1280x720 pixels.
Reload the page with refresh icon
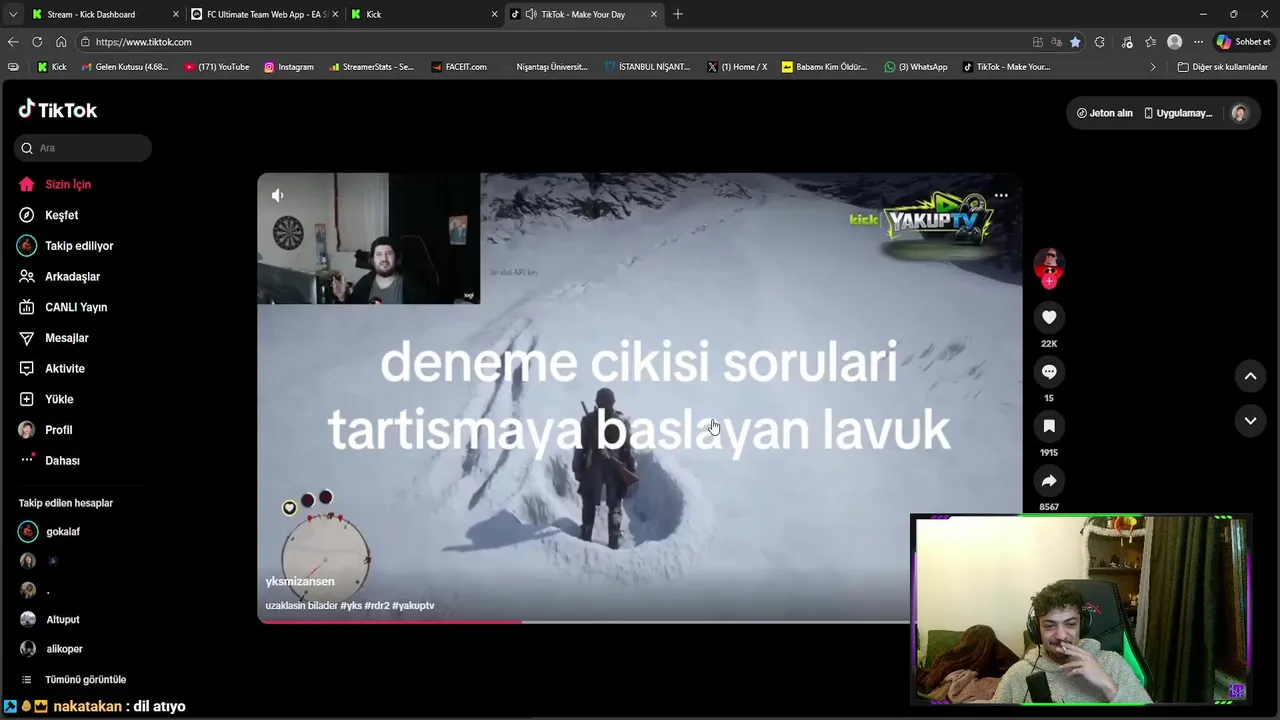[37, 42]
